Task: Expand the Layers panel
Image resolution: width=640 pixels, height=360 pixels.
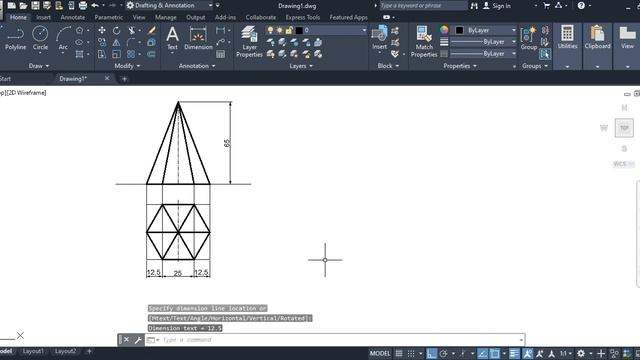Action: tap(301, 66)
